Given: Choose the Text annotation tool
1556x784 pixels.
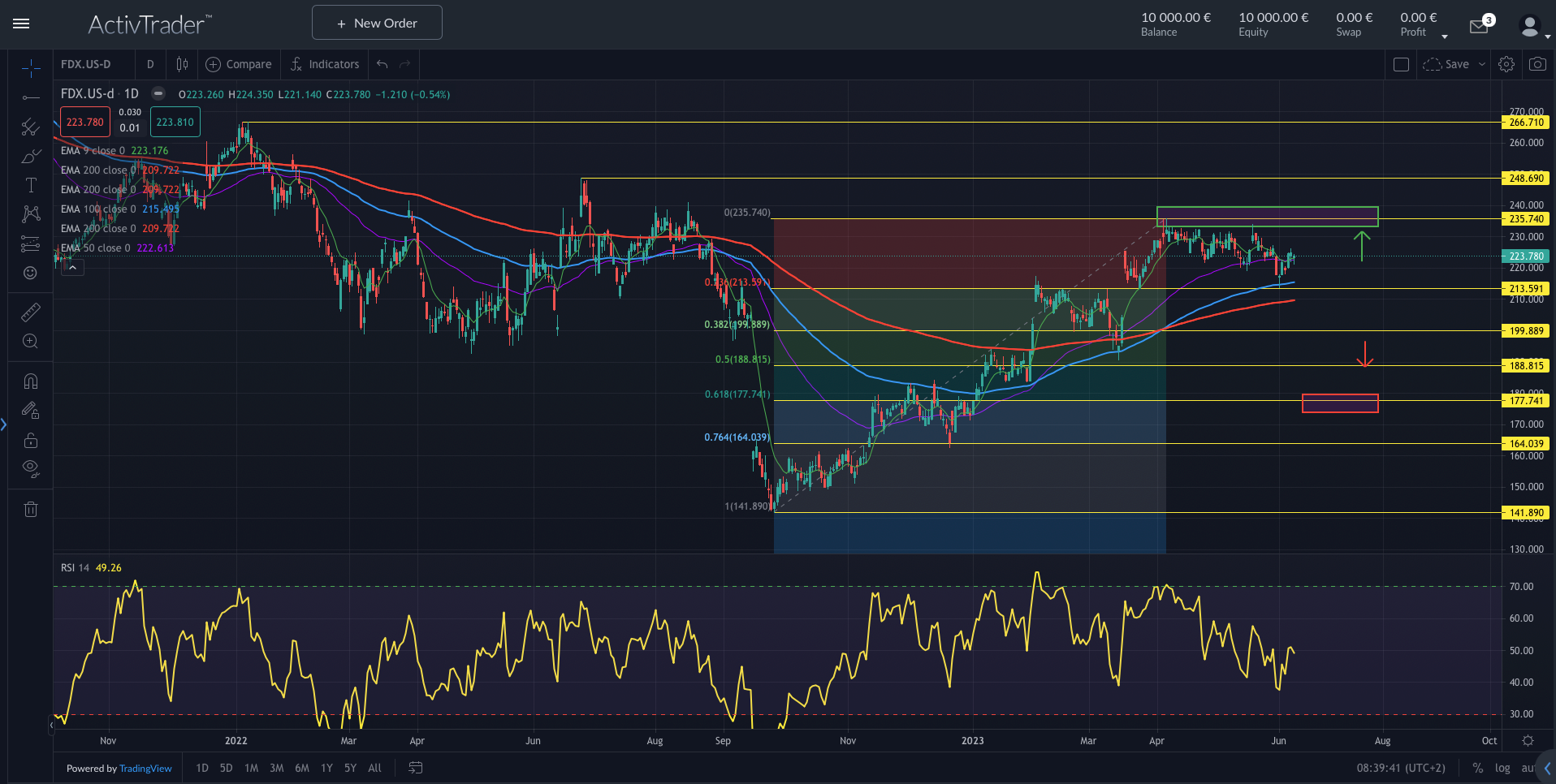Looking at the screenshot, I should 31,185.
